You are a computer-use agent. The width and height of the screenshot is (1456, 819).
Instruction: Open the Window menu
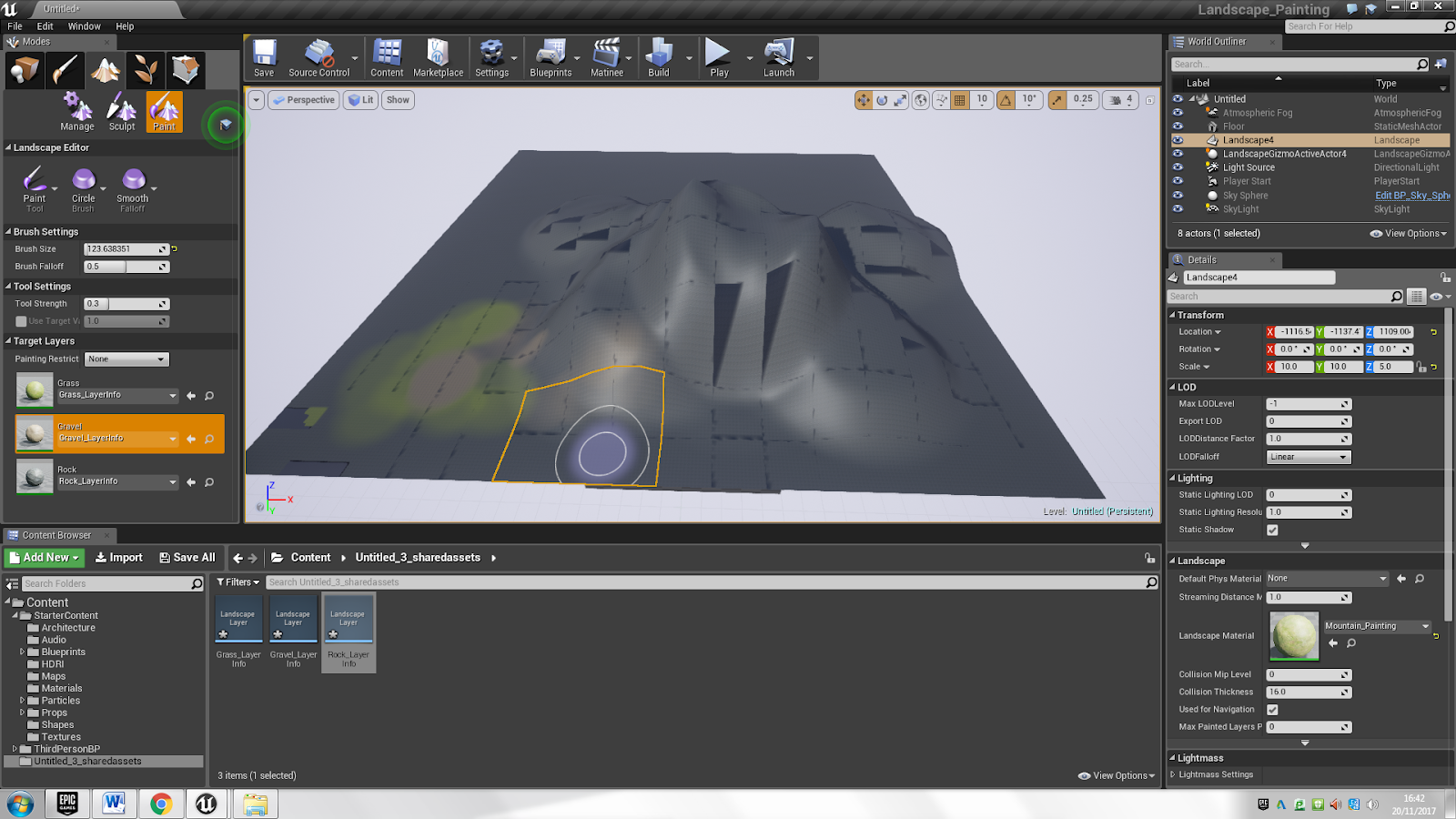85,26
